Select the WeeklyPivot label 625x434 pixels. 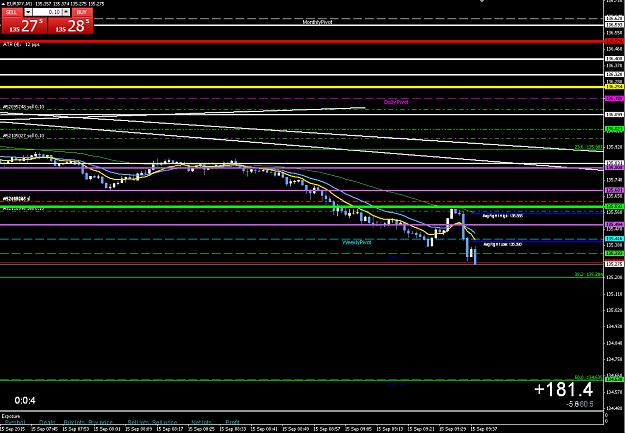coord(357,242)
